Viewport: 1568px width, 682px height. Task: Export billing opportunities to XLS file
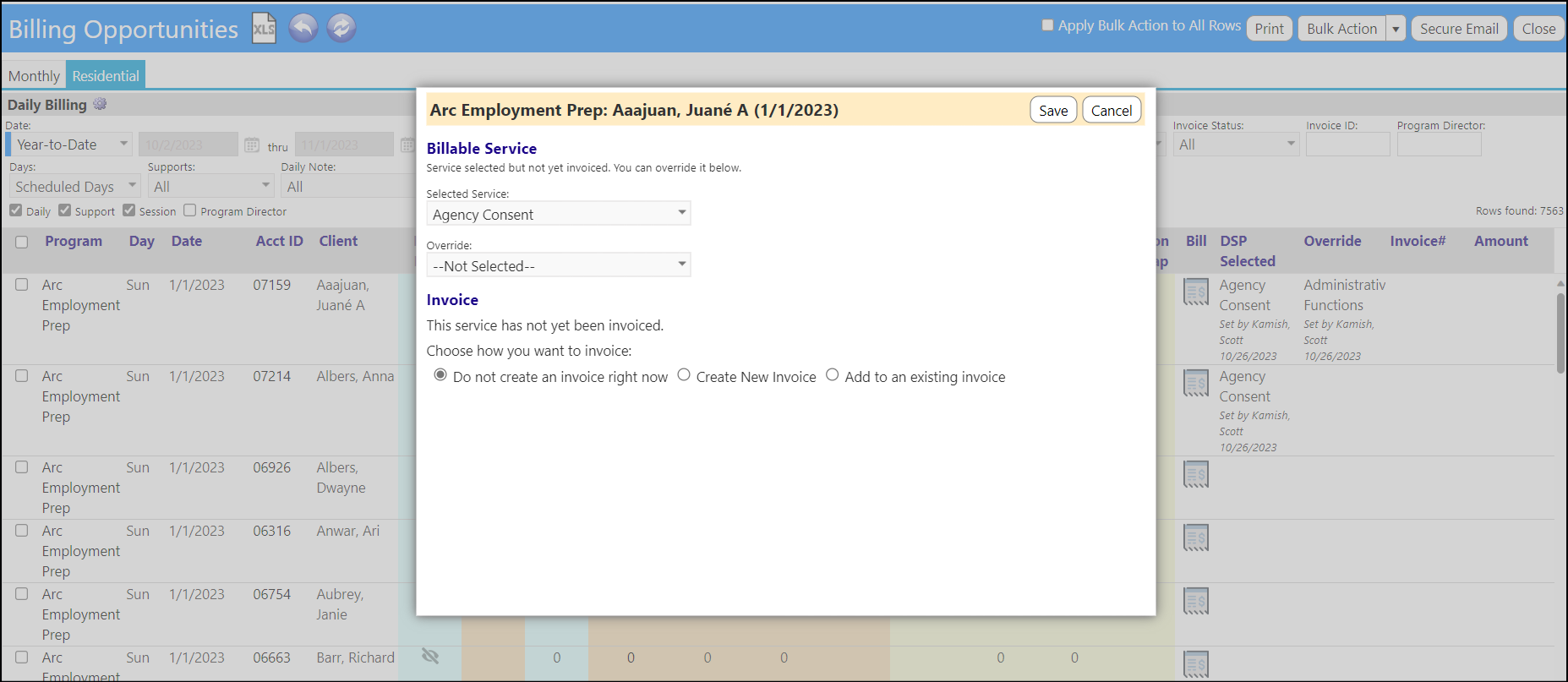click(x=264, y=28)
